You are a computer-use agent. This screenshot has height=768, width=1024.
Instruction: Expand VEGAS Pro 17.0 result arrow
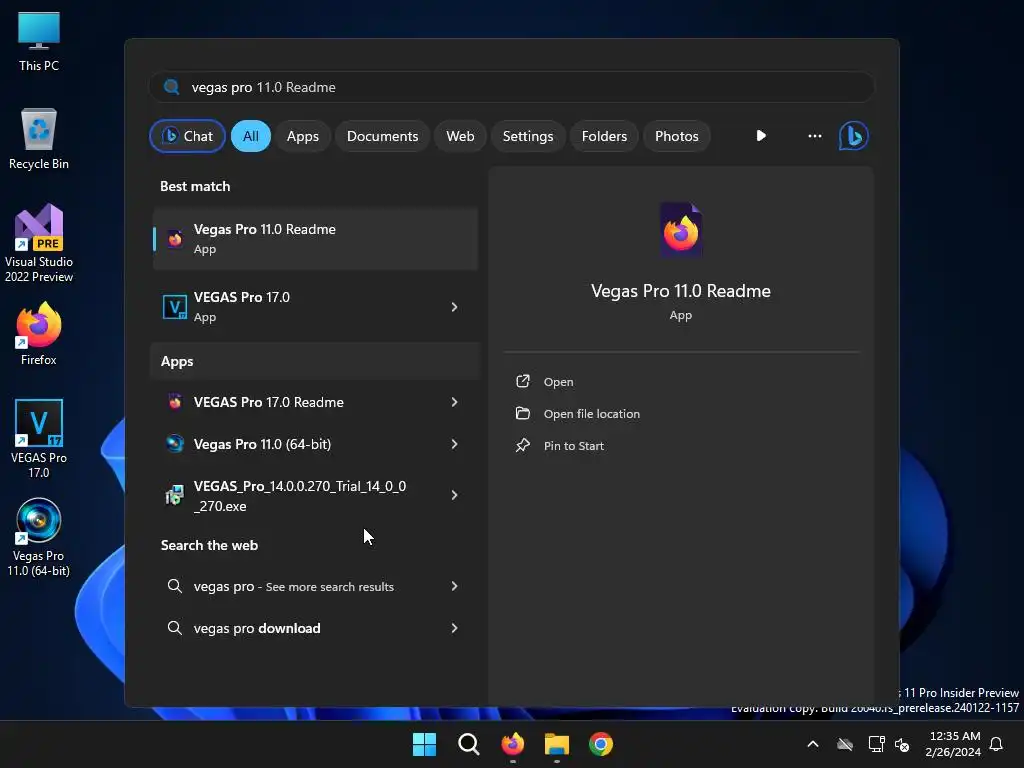tap(455, 307)
